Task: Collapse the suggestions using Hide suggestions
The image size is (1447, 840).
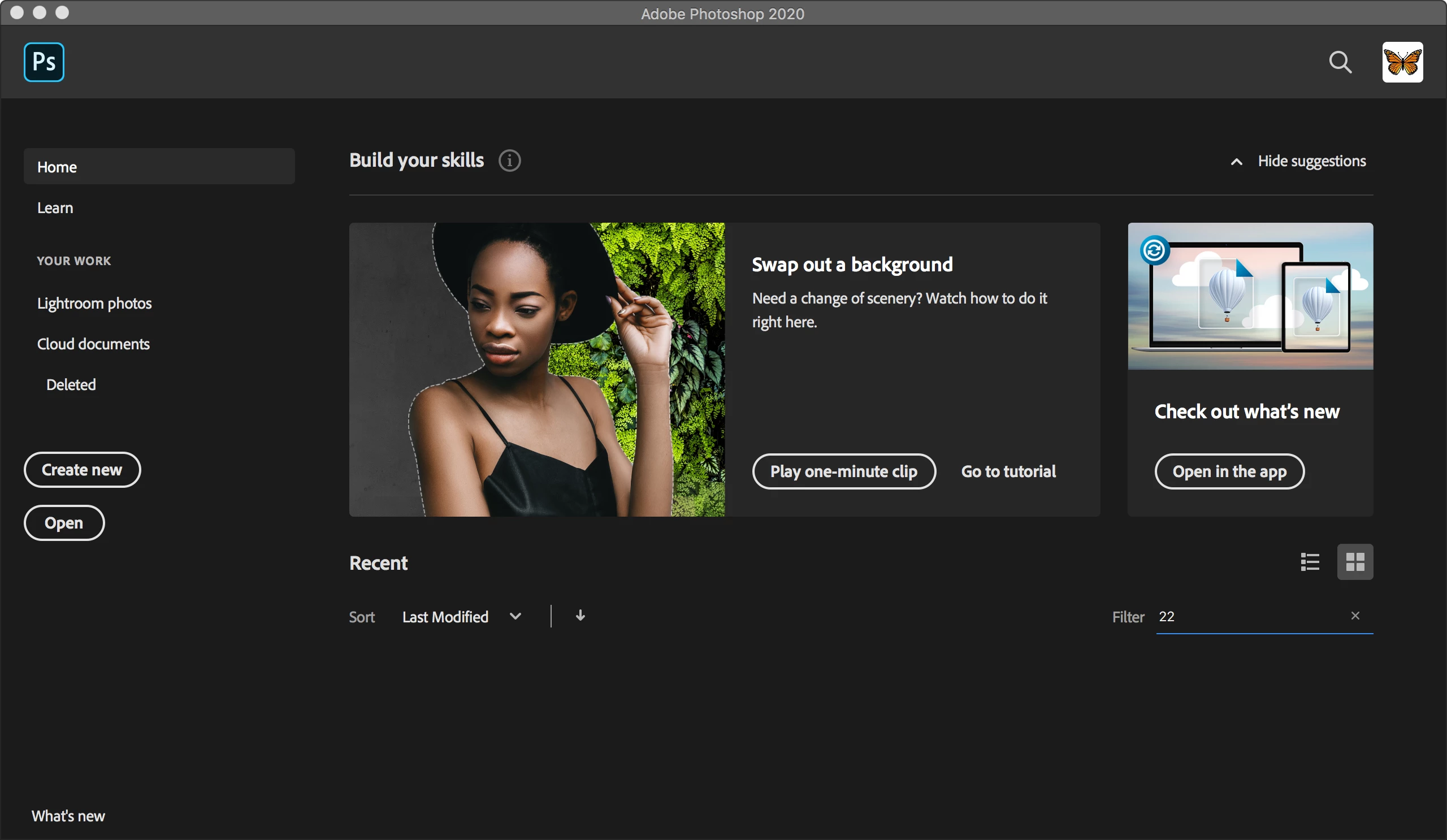Action: pyautogui.click(x=1299, y=161)
